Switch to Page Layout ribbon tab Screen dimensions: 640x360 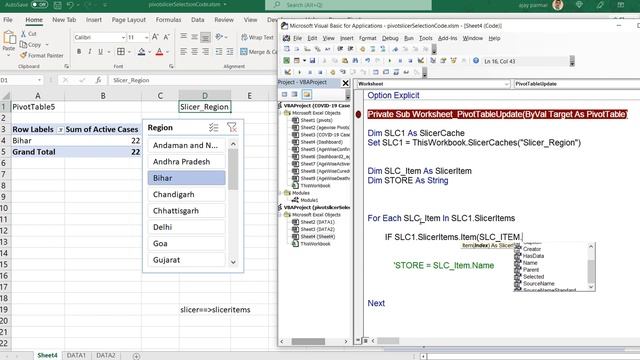point(129,20)
